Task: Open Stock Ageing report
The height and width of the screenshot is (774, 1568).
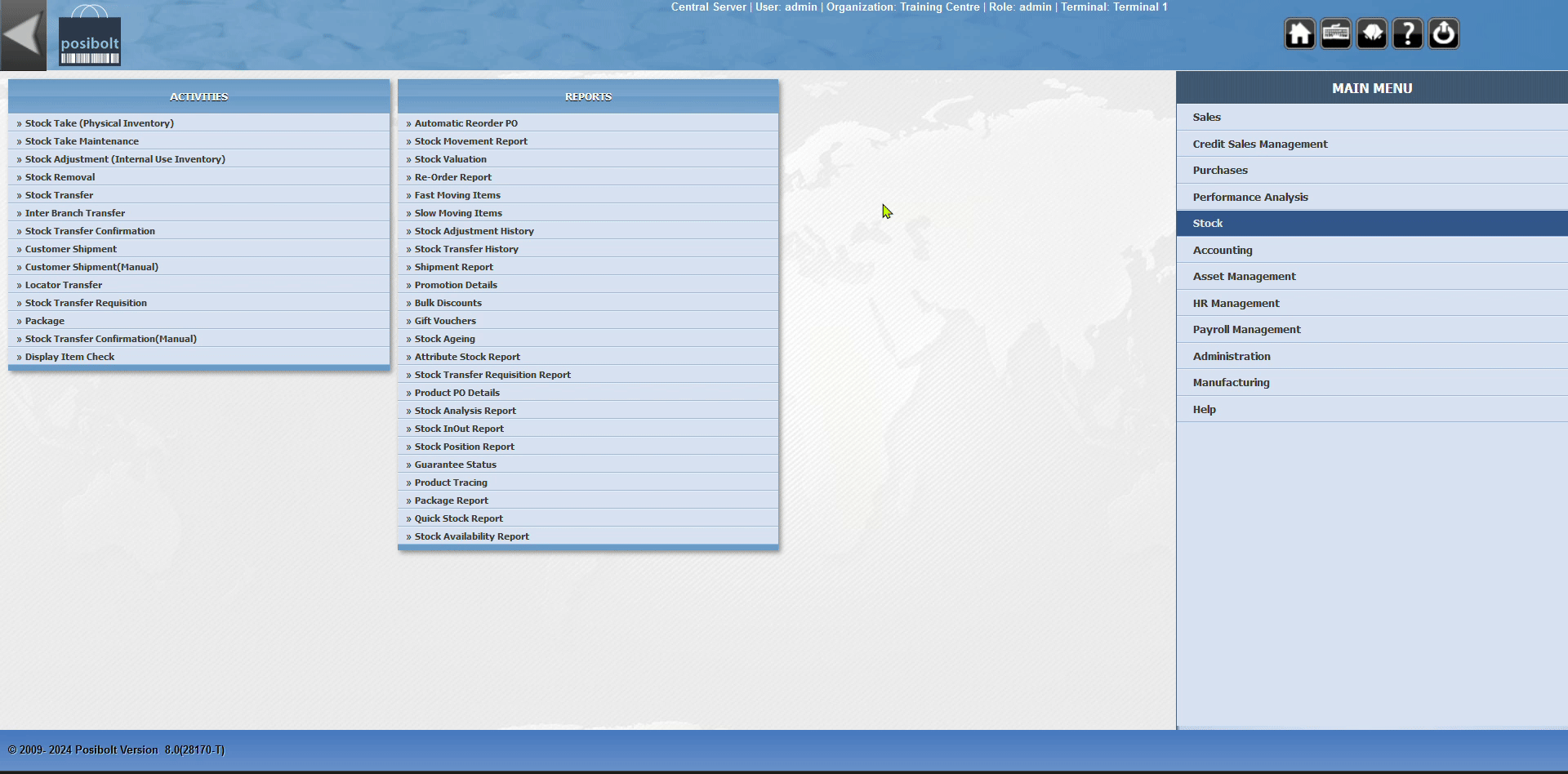Action: [x=588, y=339]
